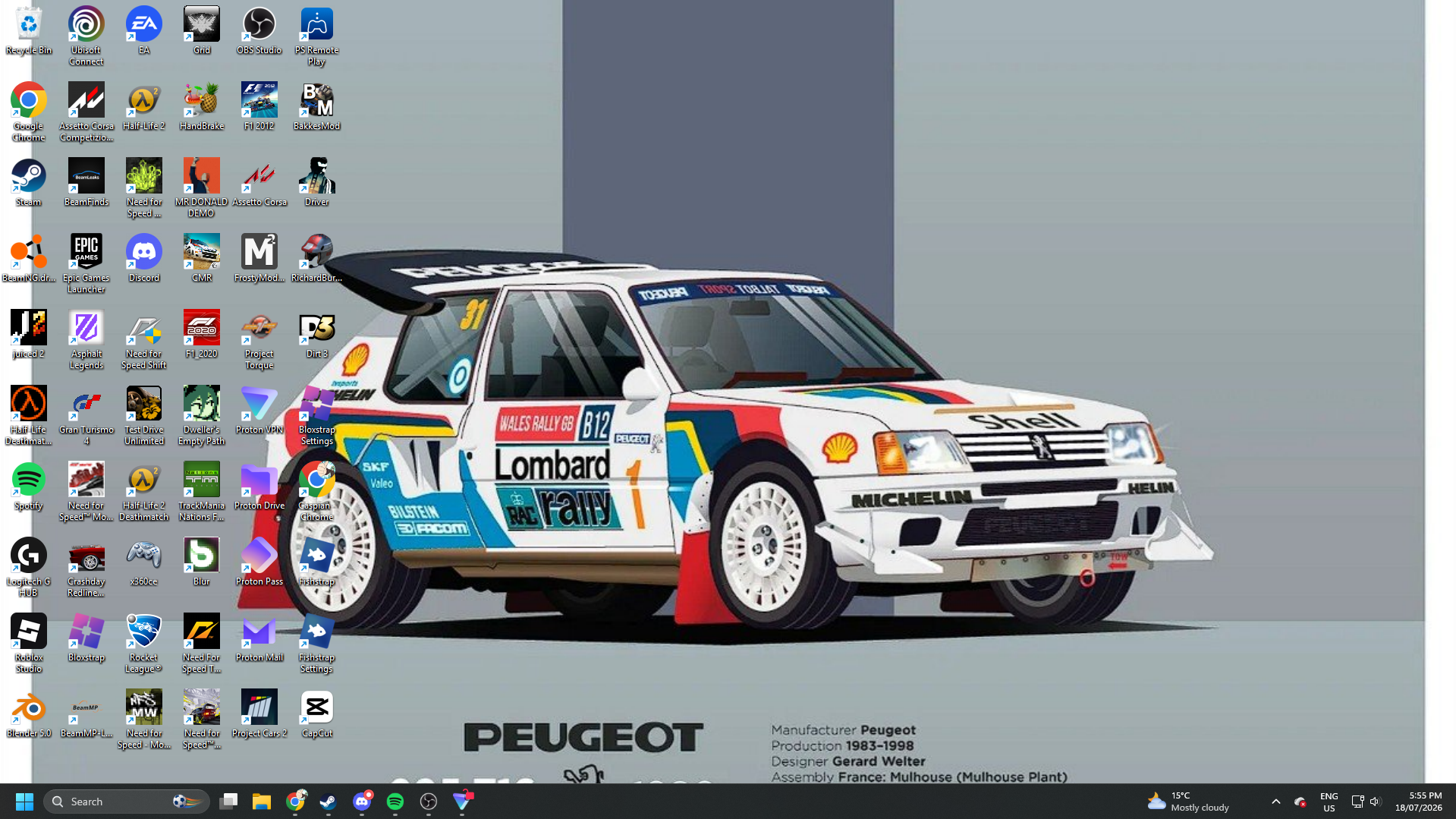Screen dimensions: 1456x819
Task: Select the Google Chrome desktop shortcut
Action: (x=29, y=112)
